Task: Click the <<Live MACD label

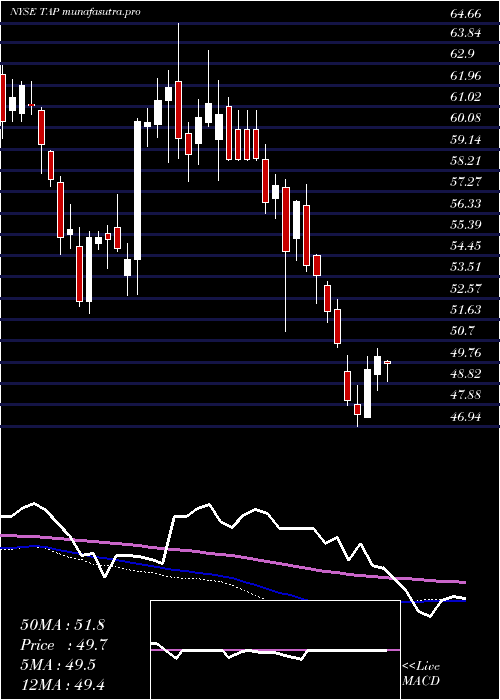Action: pyautogui.click(x=421, y=674)
